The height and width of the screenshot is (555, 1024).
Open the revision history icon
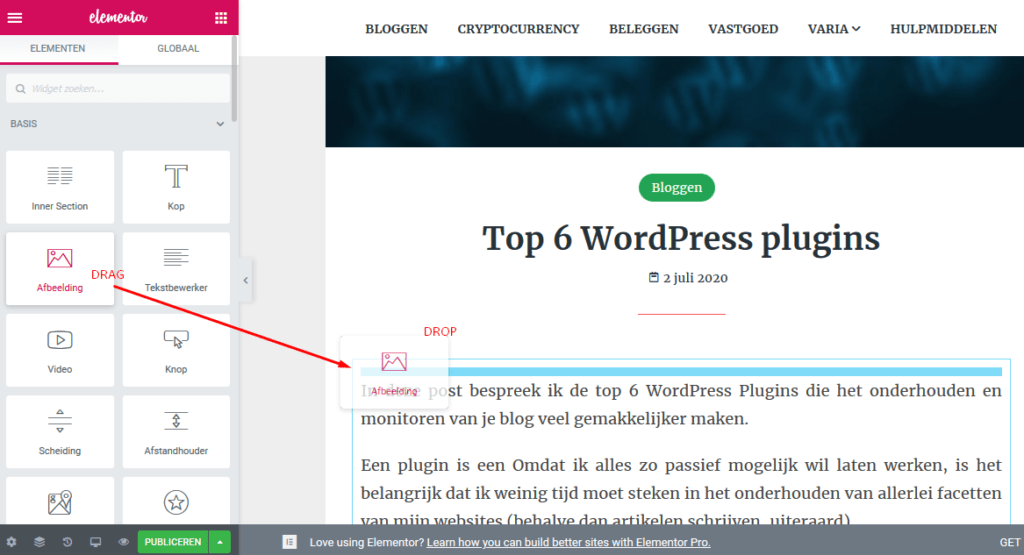(67, 542)
